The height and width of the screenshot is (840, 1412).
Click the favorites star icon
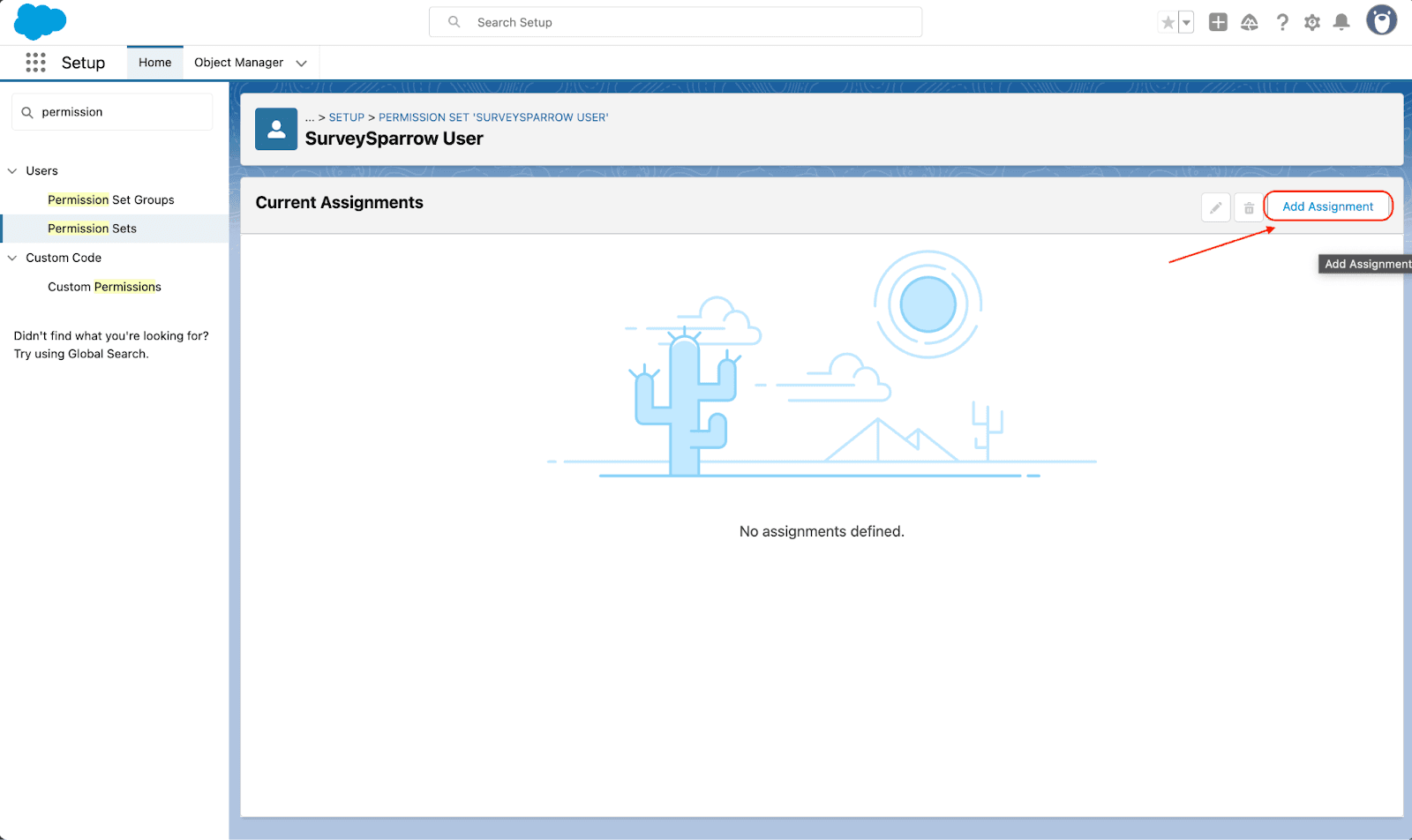pos(1168,23)
